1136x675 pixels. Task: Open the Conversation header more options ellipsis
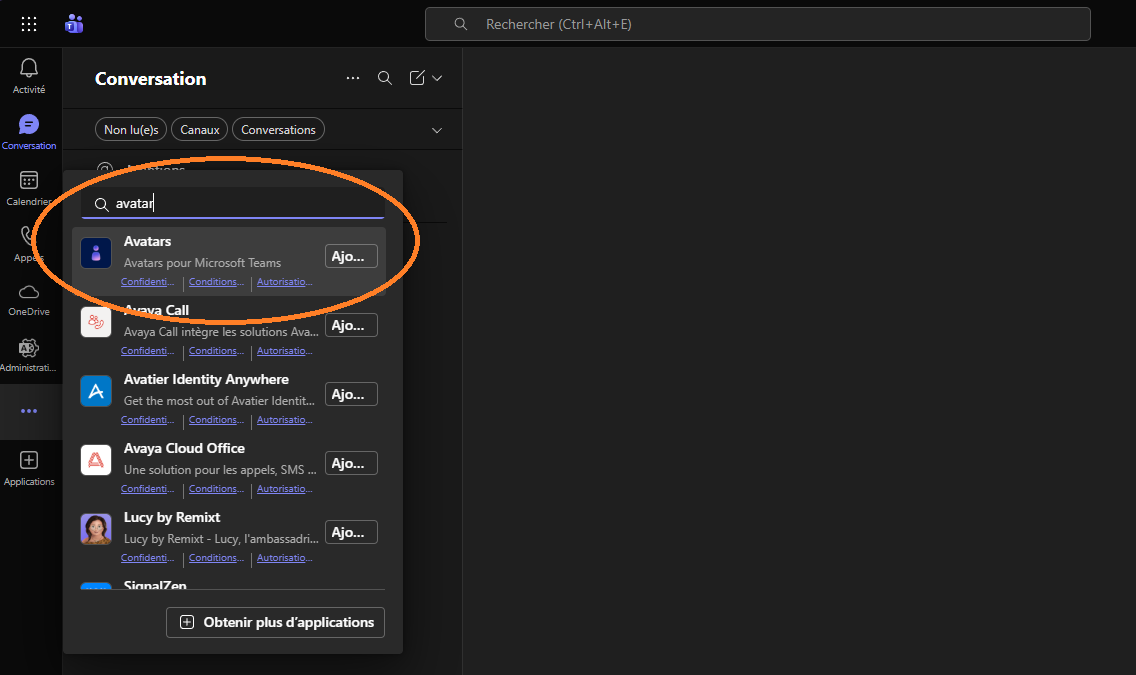(352, 78)
